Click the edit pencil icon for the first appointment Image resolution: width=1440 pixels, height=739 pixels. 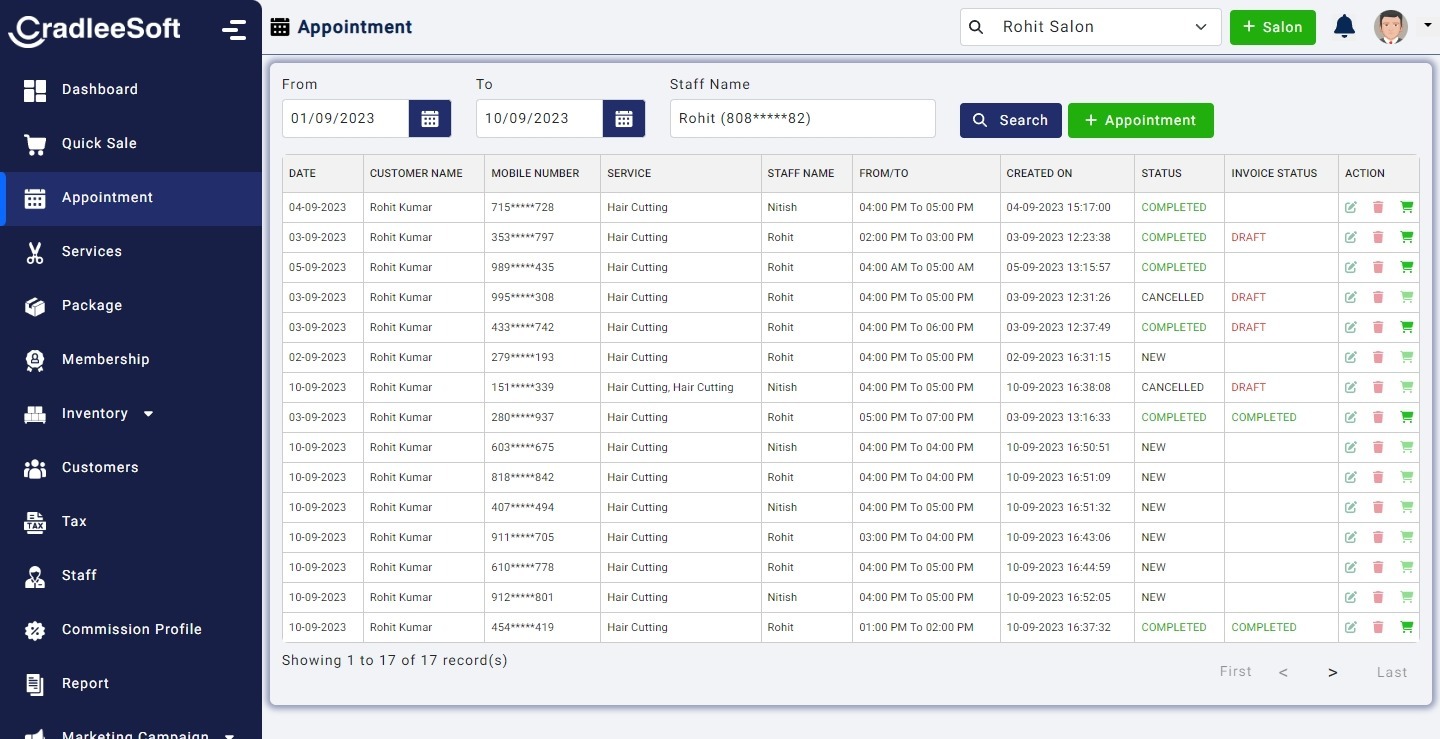click(x=1351, y=207)
